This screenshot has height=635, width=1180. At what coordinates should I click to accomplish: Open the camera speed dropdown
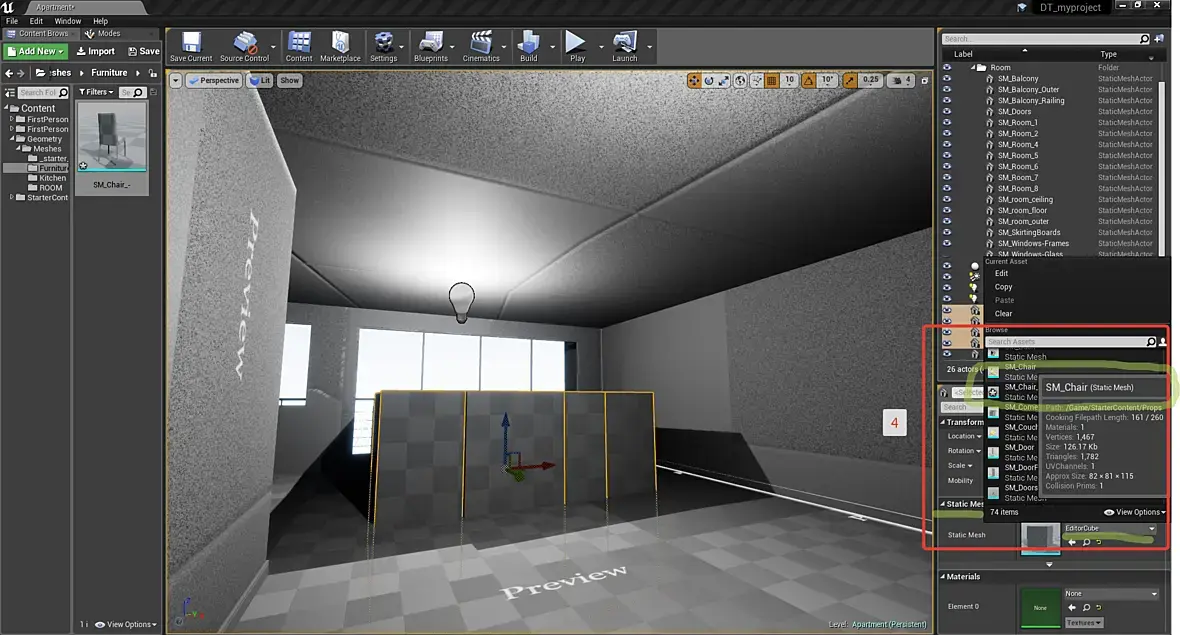click(900, 80)
